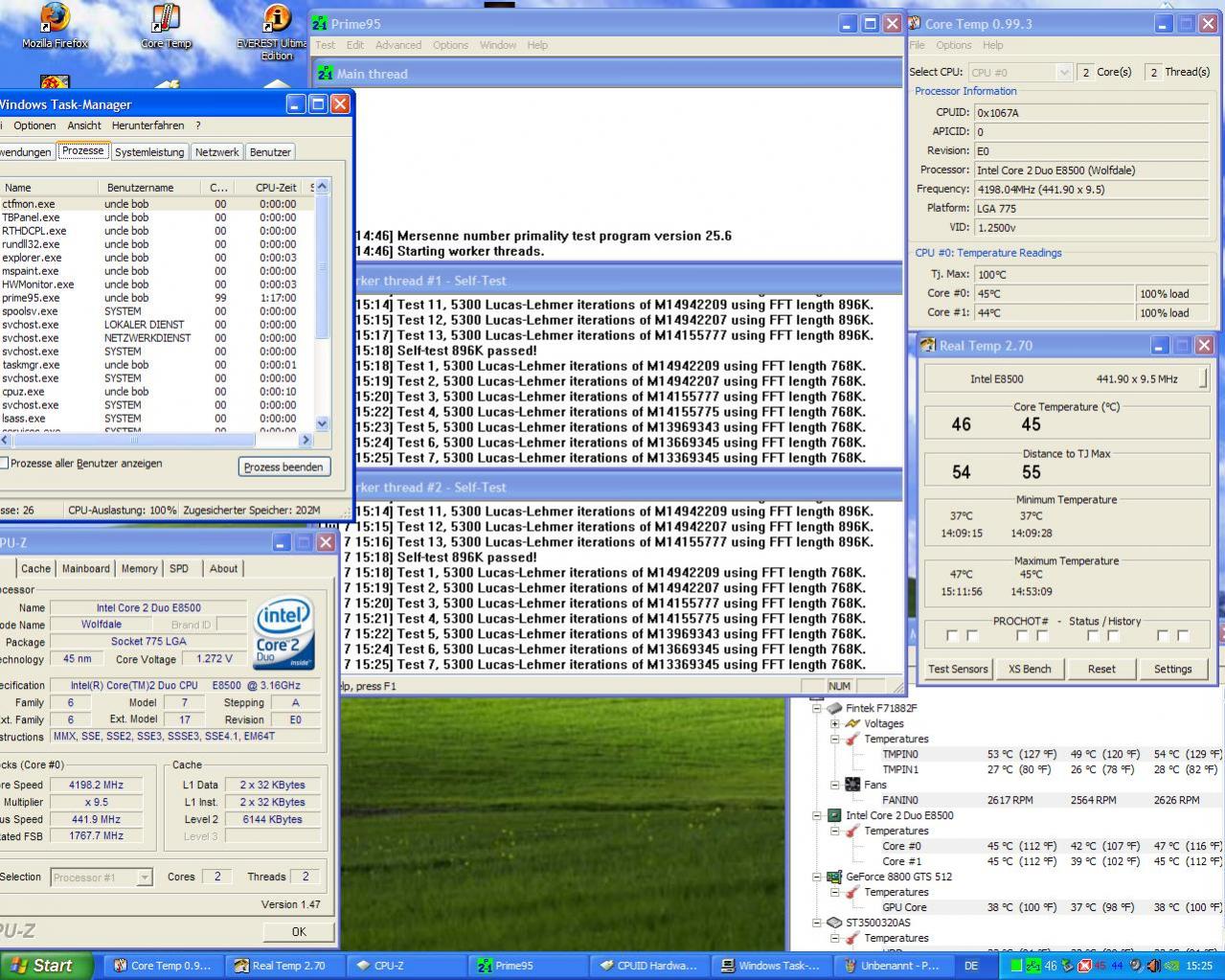Switch to Netzwerk tab in Task-Manager
The image size is (1225, 980).
pyautogui.click(x=216, y=151)
